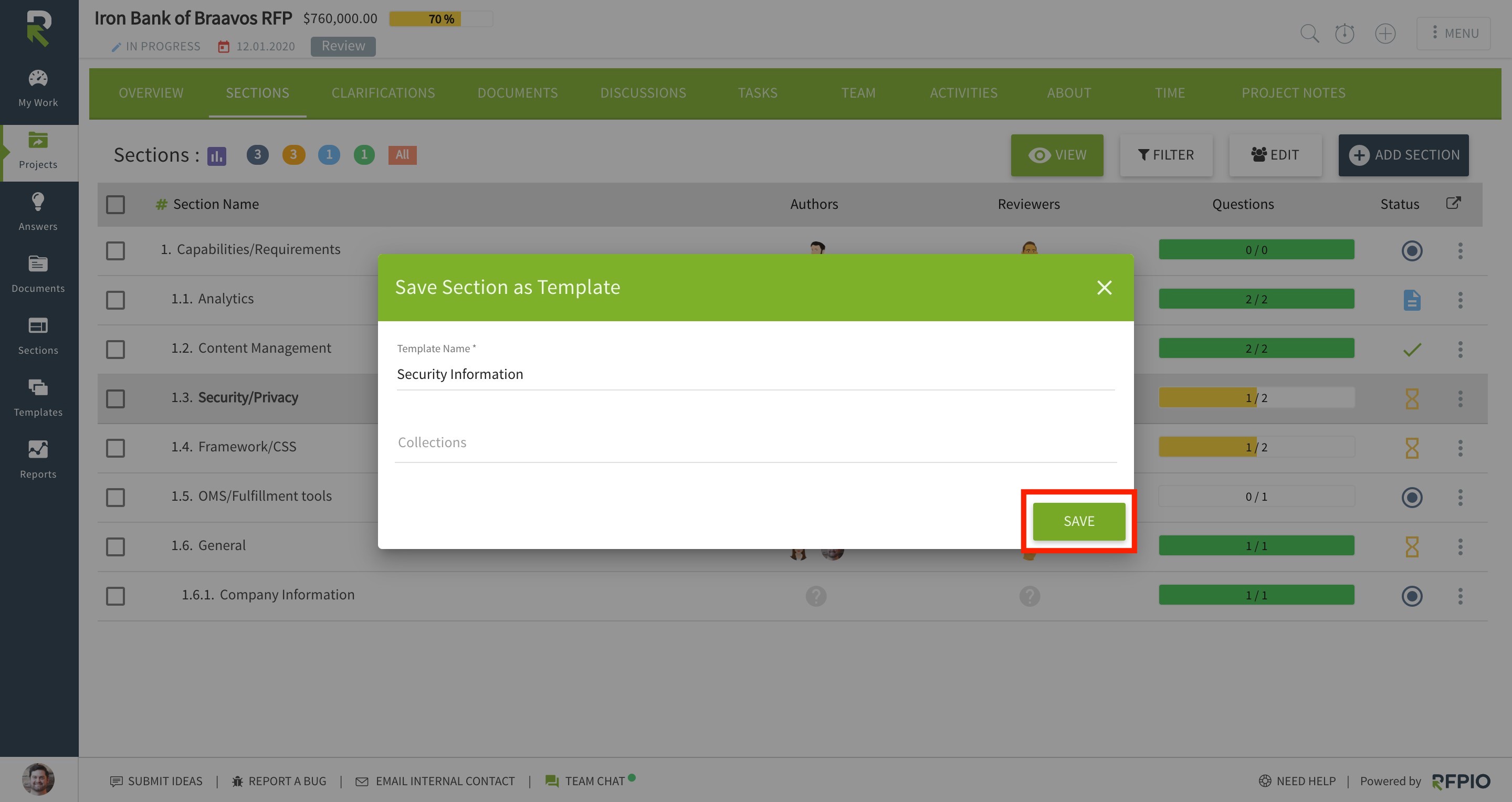Open row options for Analytics
This screenshot has height=802, width=1512.
[1461, 300]
